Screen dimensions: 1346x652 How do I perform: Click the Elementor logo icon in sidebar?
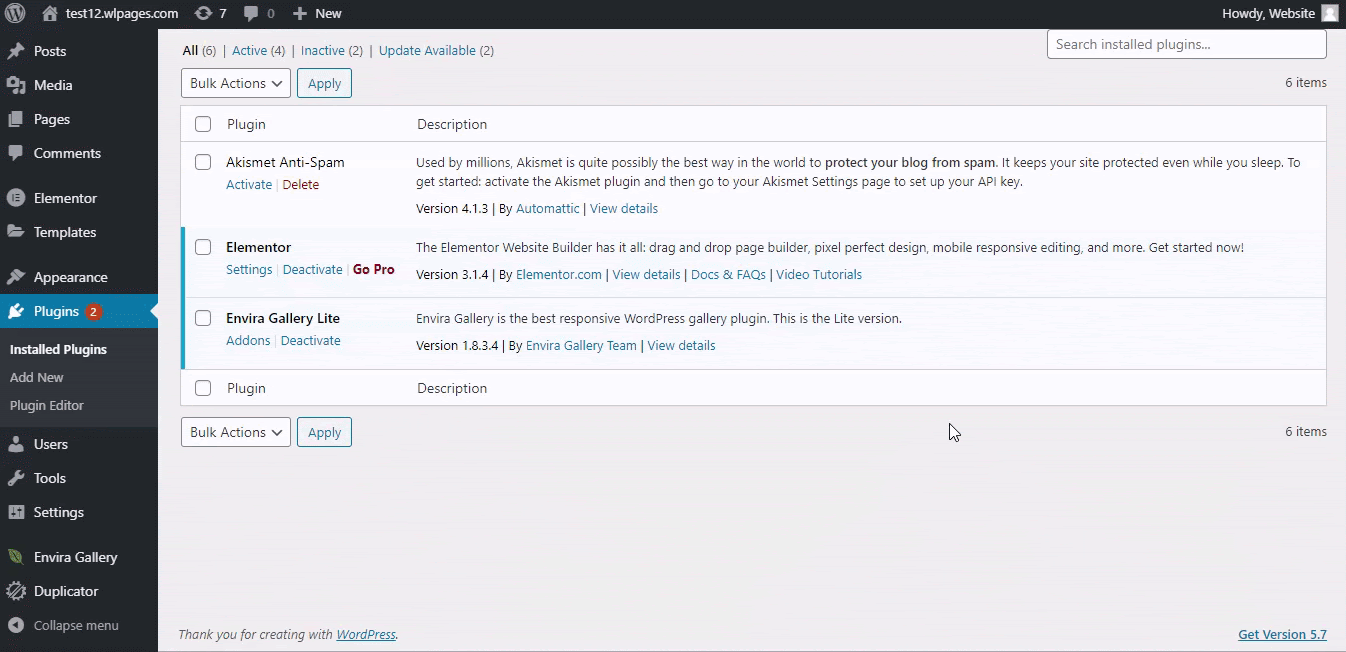click(15, 198)
